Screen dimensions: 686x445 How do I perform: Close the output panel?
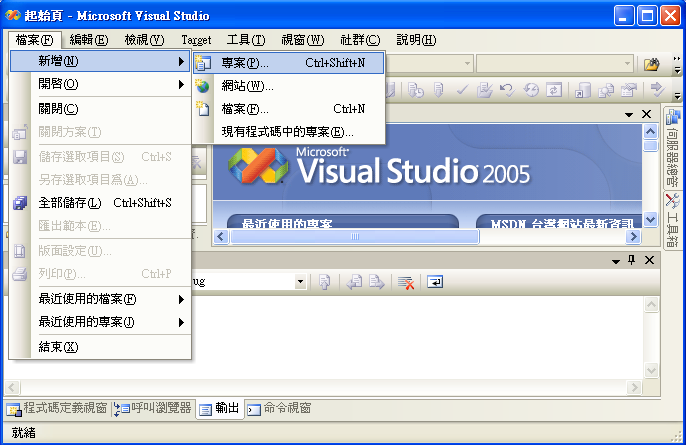coord(649,260)
